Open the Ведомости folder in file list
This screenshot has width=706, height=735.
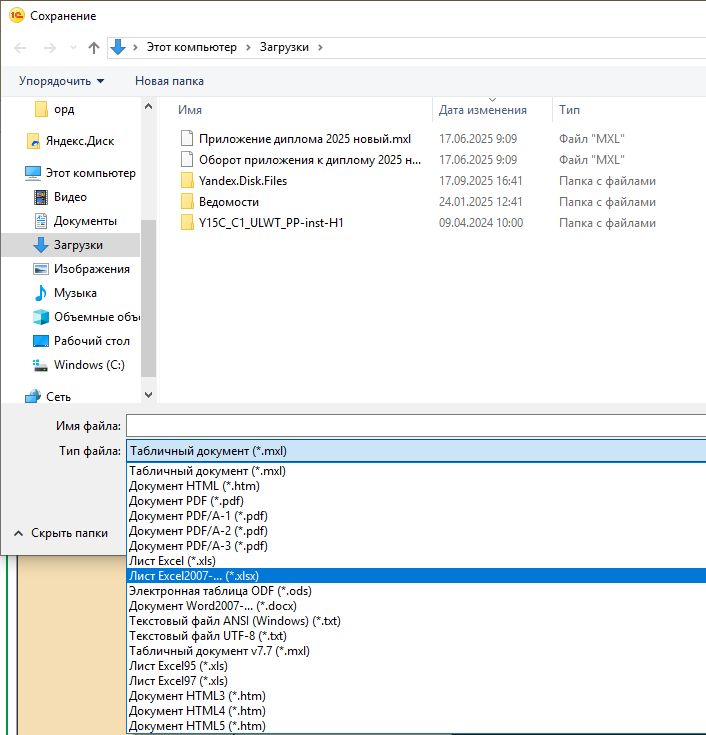tap(229, 202)
